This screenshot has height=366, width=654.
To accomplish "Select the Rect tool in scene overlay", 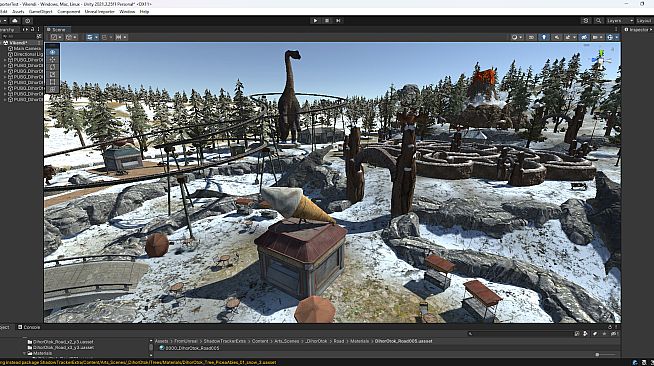I will click(53, 82).
